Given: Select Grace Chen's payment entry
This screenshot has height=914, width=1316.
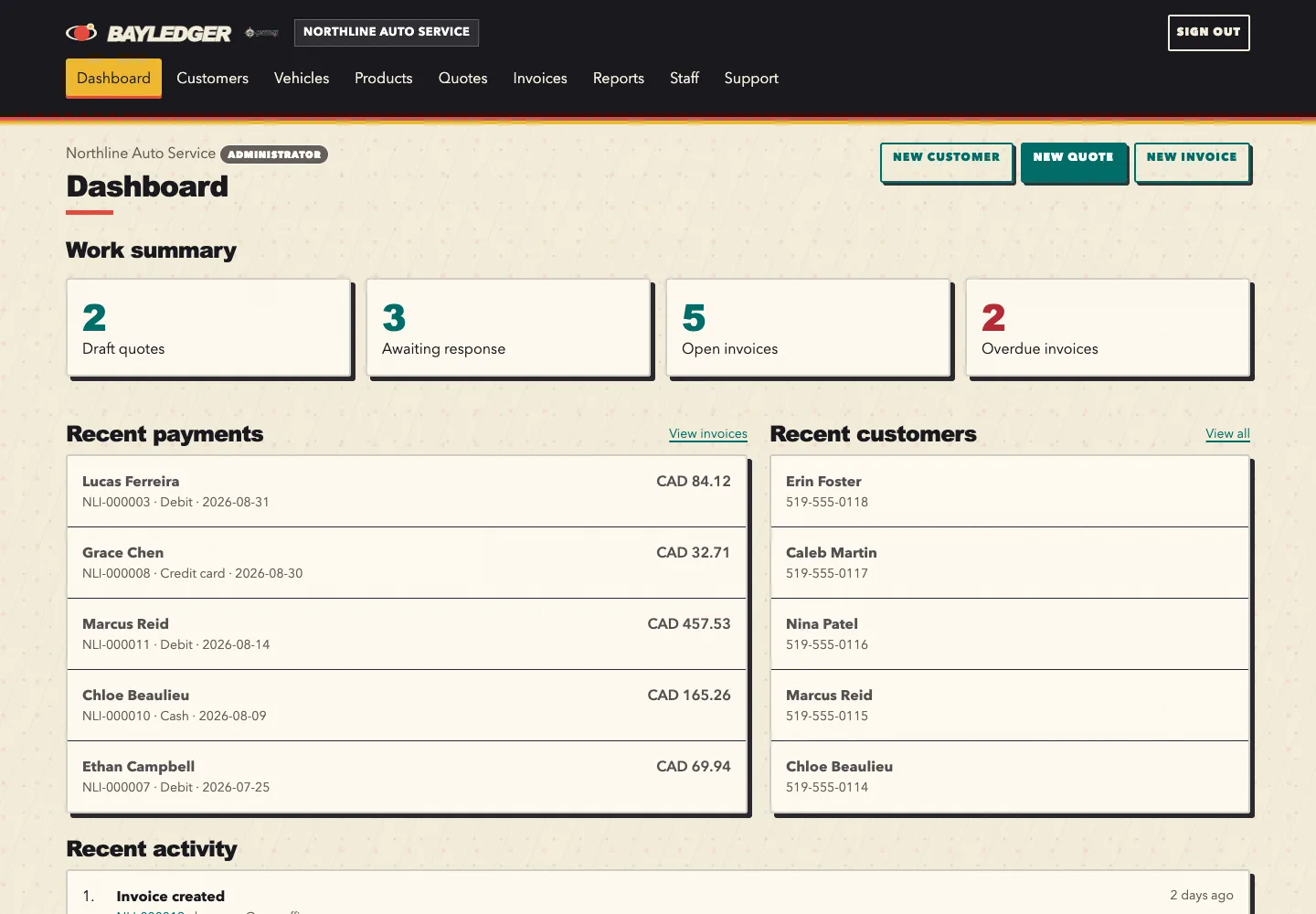Looking at the screenshot, I should tap(407, 563).
